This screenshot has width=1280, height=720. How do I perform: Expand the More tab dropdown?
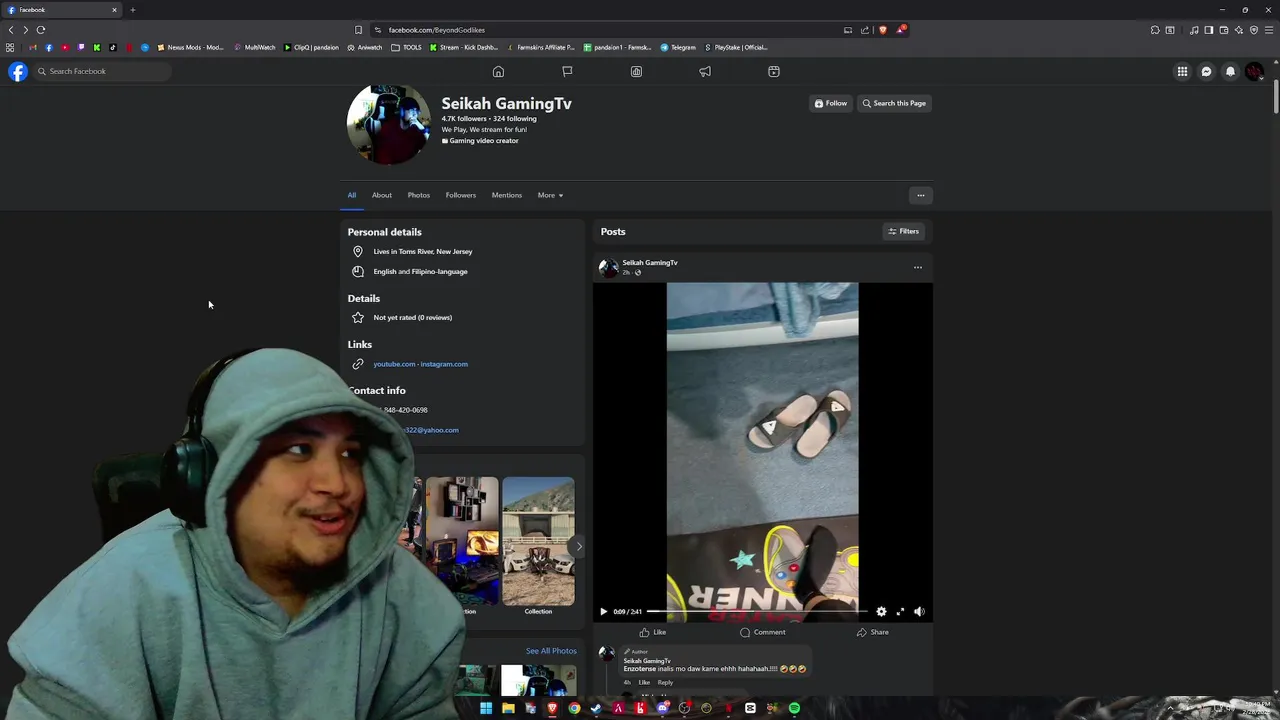click(550, 195)
